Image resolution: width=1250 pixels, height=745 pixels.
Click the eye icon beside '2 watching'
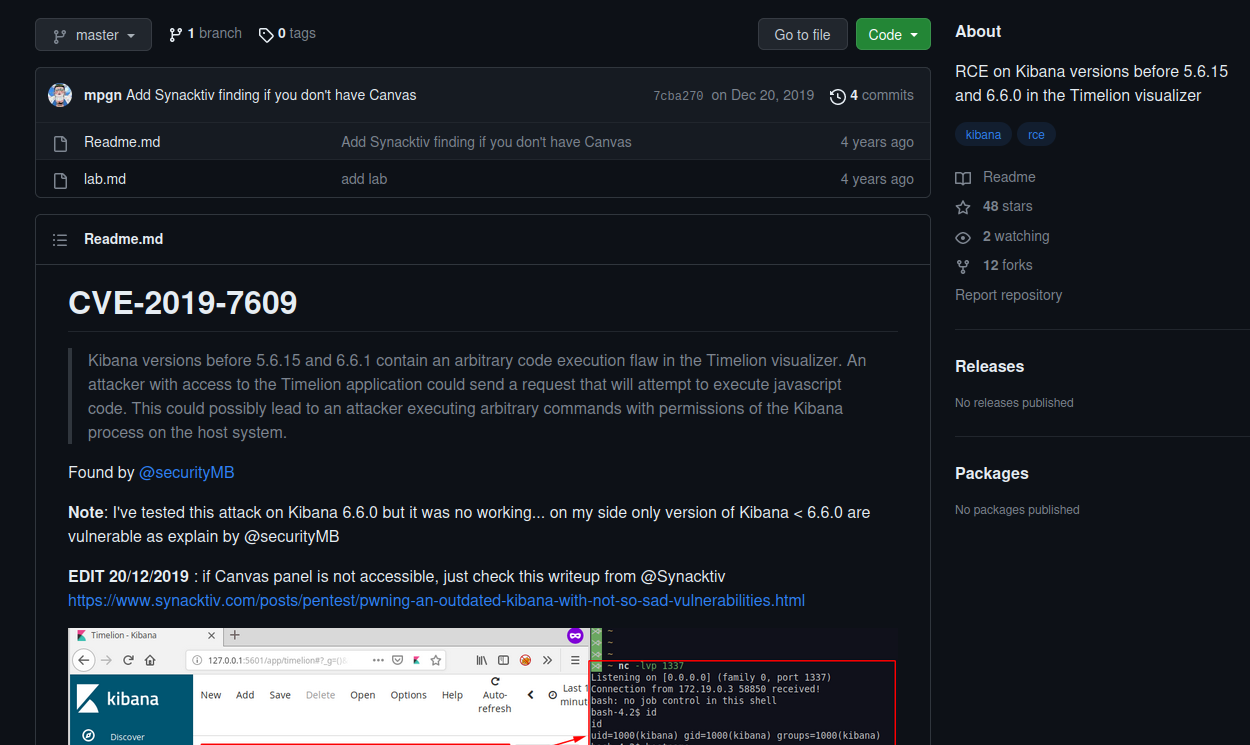click(x=963, y=237)
